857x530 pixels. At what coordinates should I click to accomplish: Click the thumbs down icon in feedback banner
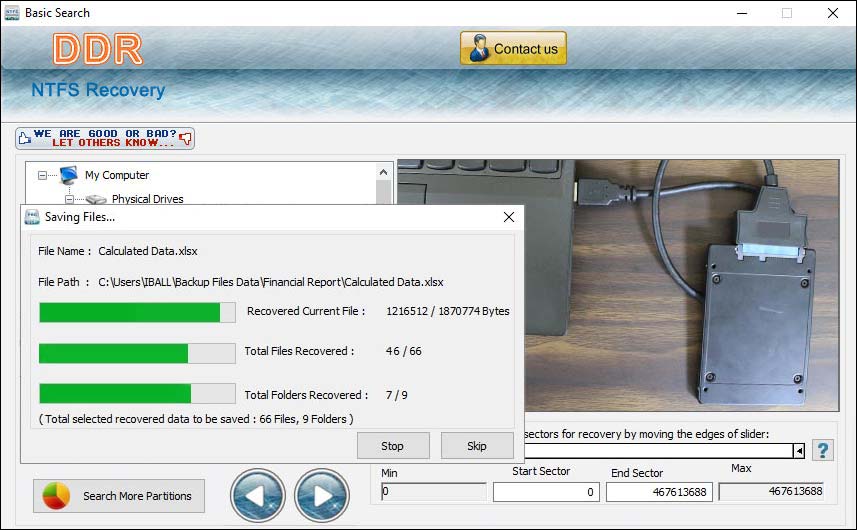coord(186,138)
